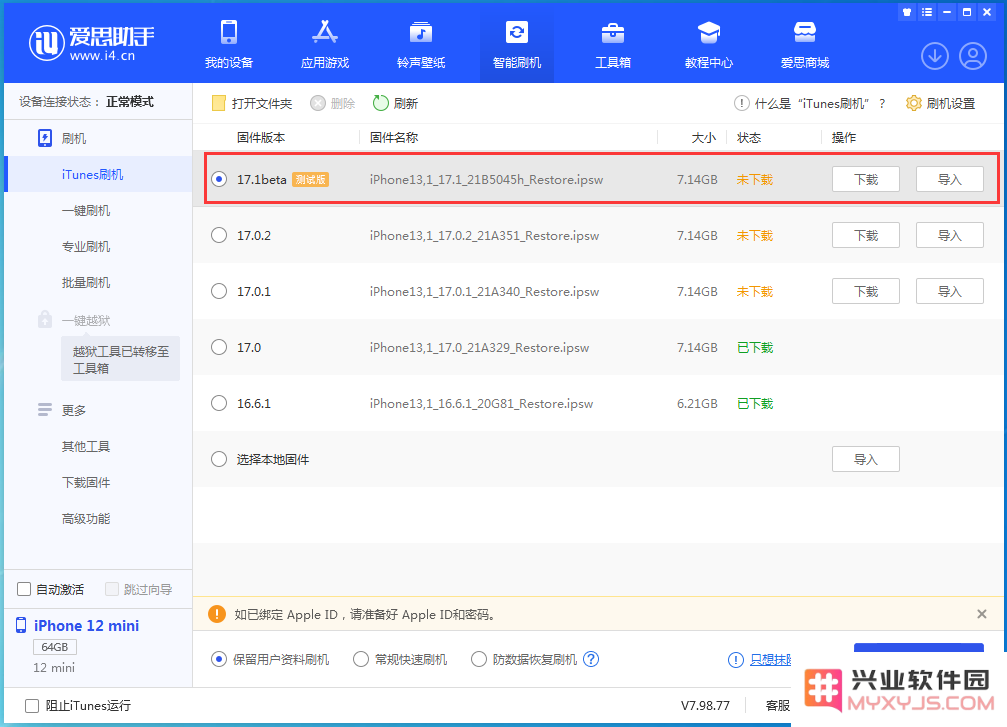Select 专业刷机 in sidebar

(86, 247)
